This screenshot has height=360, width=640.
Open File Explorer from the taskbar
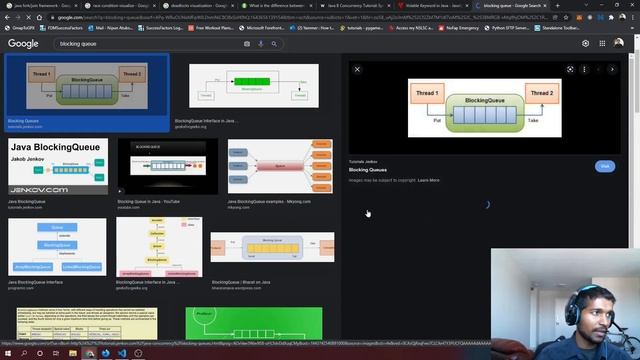(73, 353)
